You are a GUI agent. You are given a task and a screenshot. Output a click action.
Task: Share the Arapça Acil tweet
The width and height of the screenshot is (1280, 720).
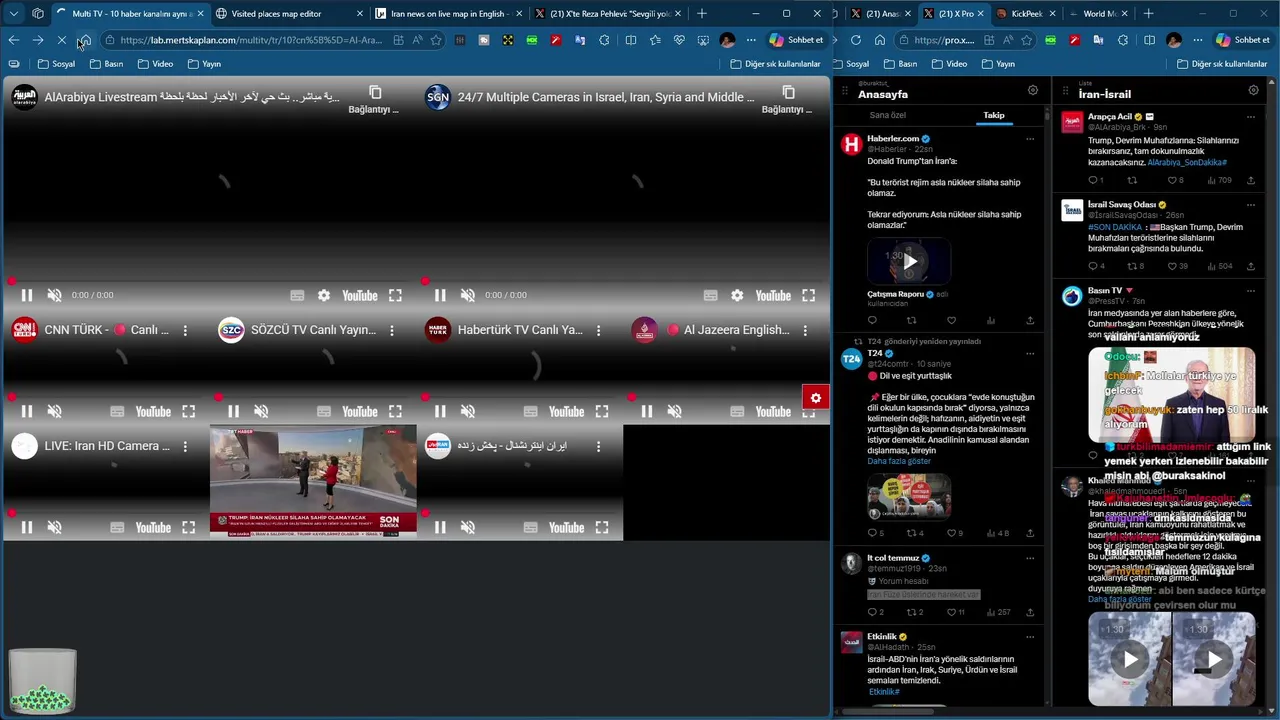point(1250,180)
